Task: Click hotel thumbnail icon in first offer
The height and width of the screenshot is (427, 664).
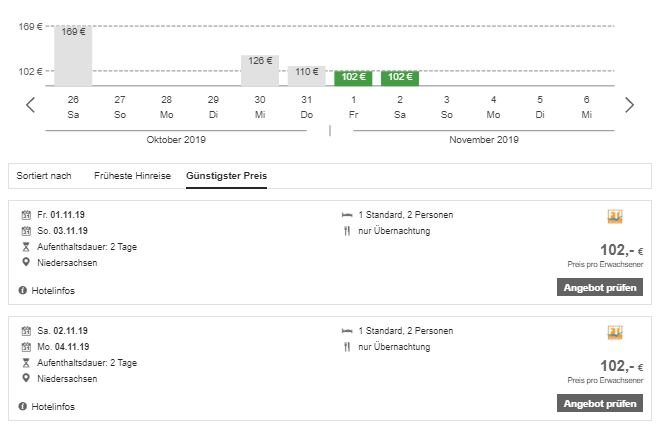Action: 615,217
